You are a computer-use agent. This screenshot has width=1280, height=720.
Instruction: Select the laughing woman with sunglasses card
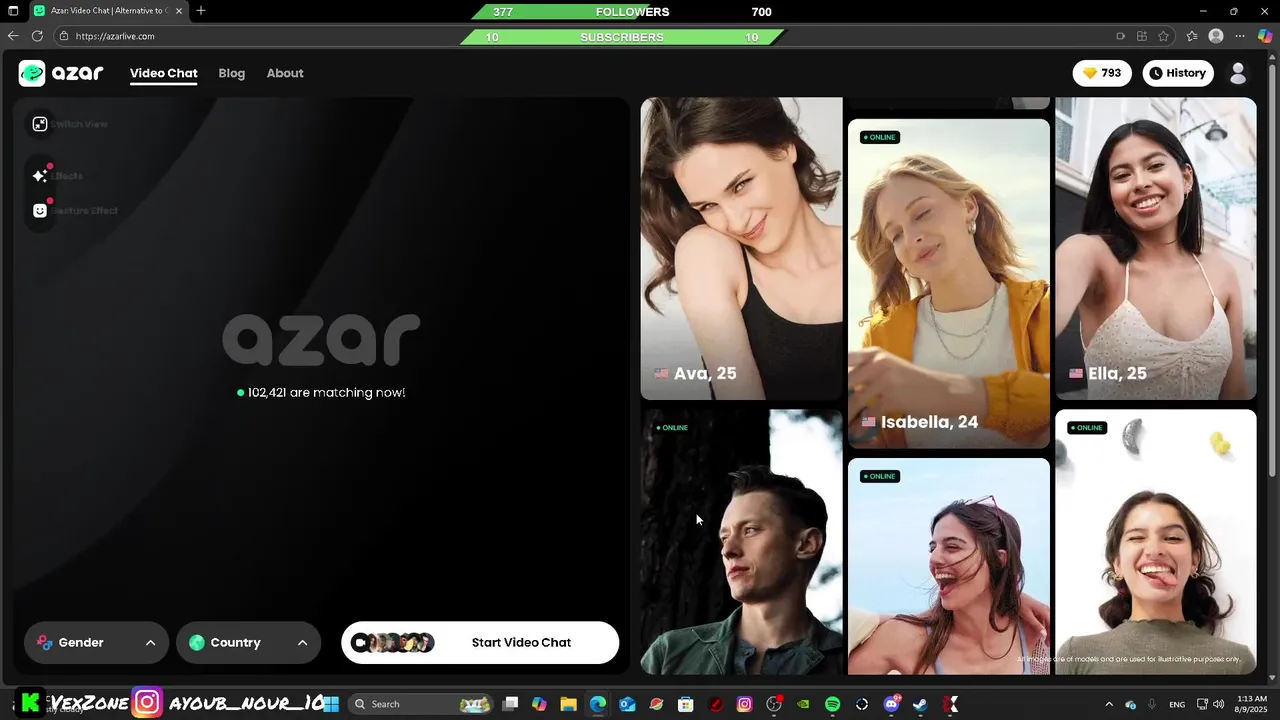click(949, 566)
